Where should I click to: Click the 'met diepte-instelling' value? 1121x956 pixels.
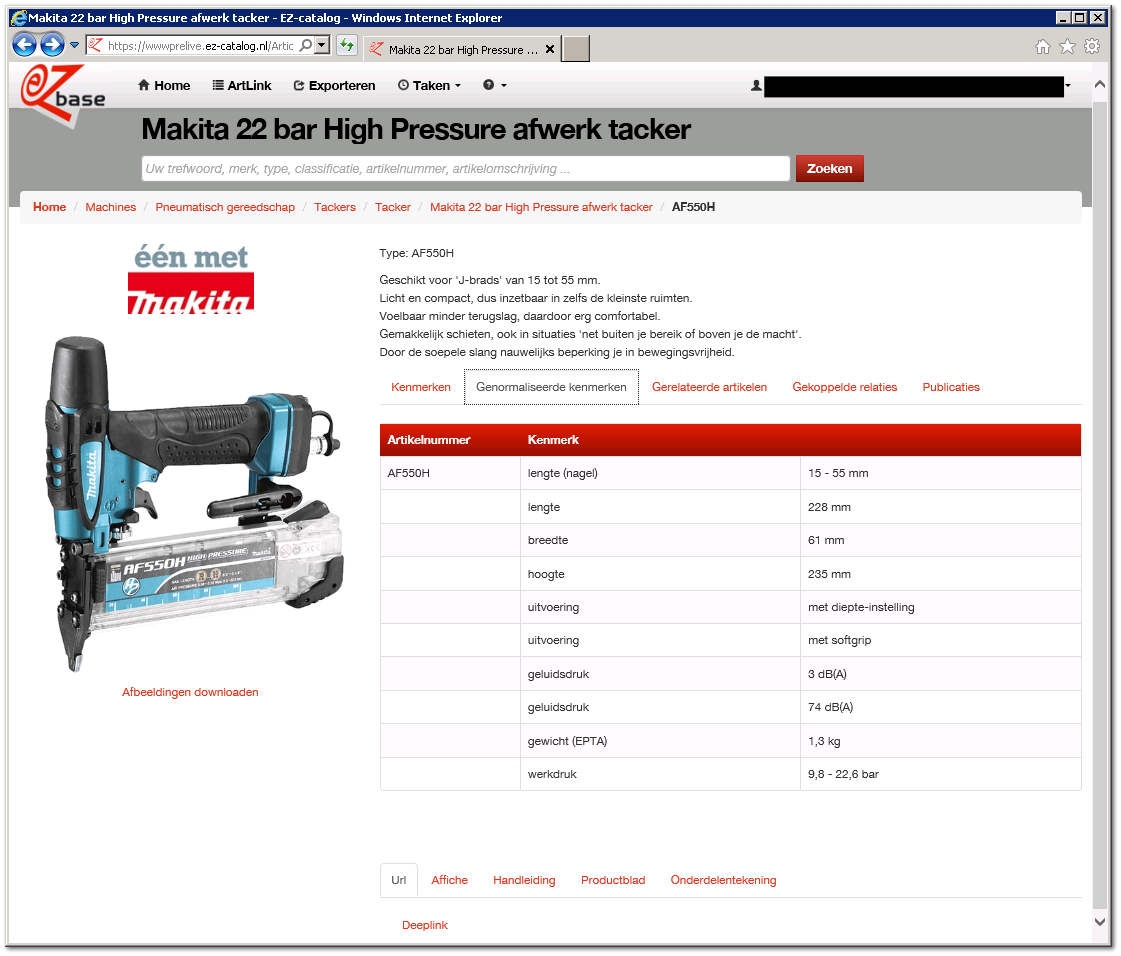tap(861, 607)
